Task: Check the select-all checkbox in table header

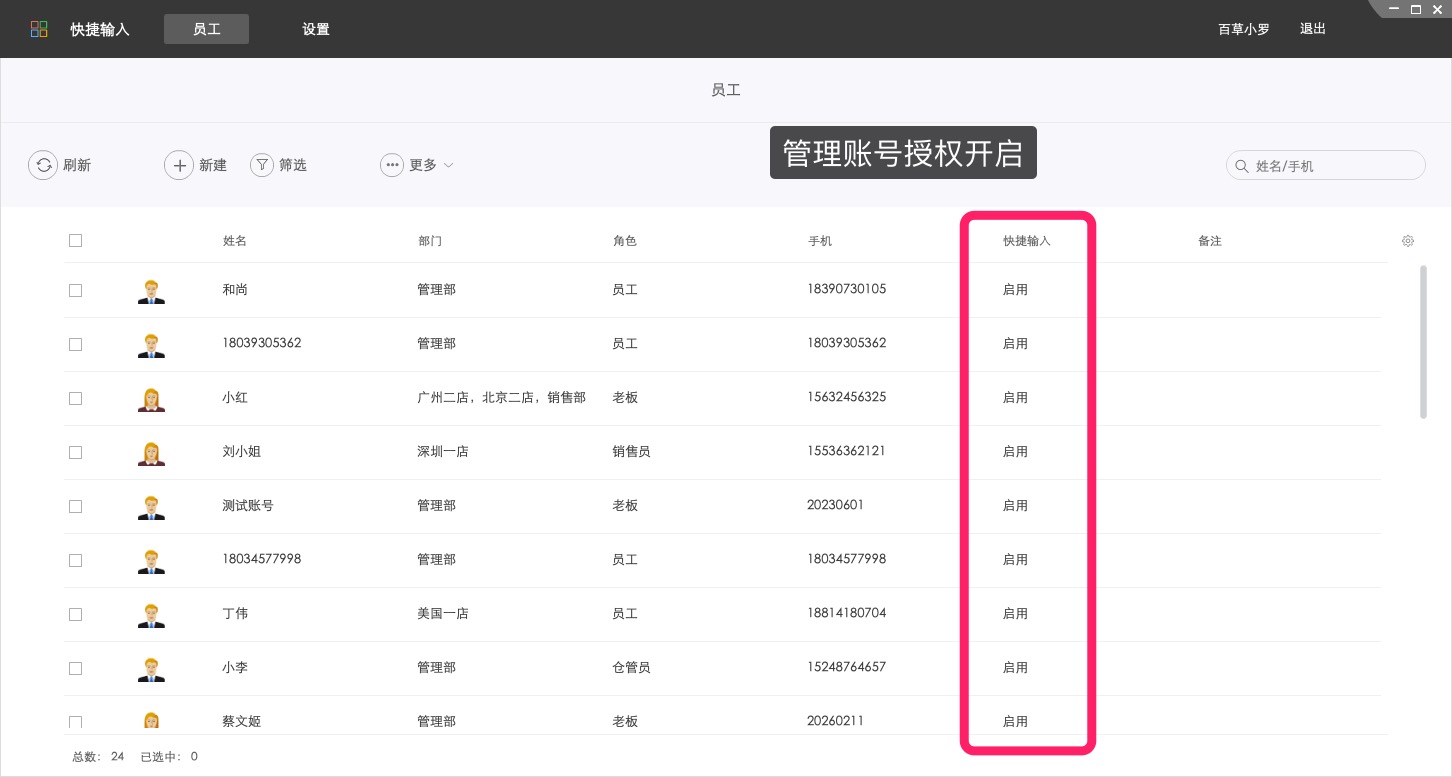Action: tap(75, 240)
